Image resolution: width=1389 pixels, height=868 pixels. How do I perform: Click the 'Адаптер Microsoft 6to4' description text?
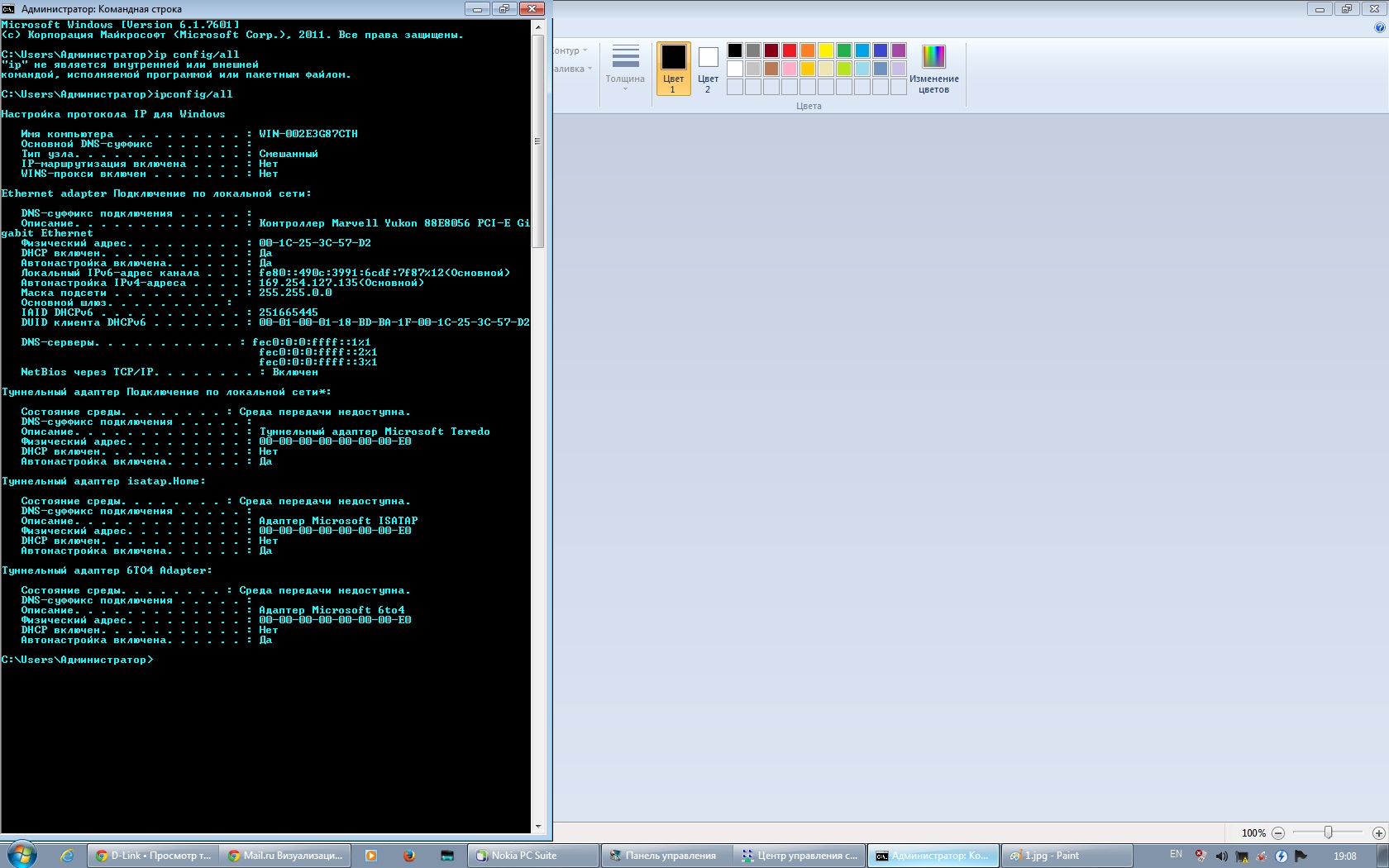[332, 610]
